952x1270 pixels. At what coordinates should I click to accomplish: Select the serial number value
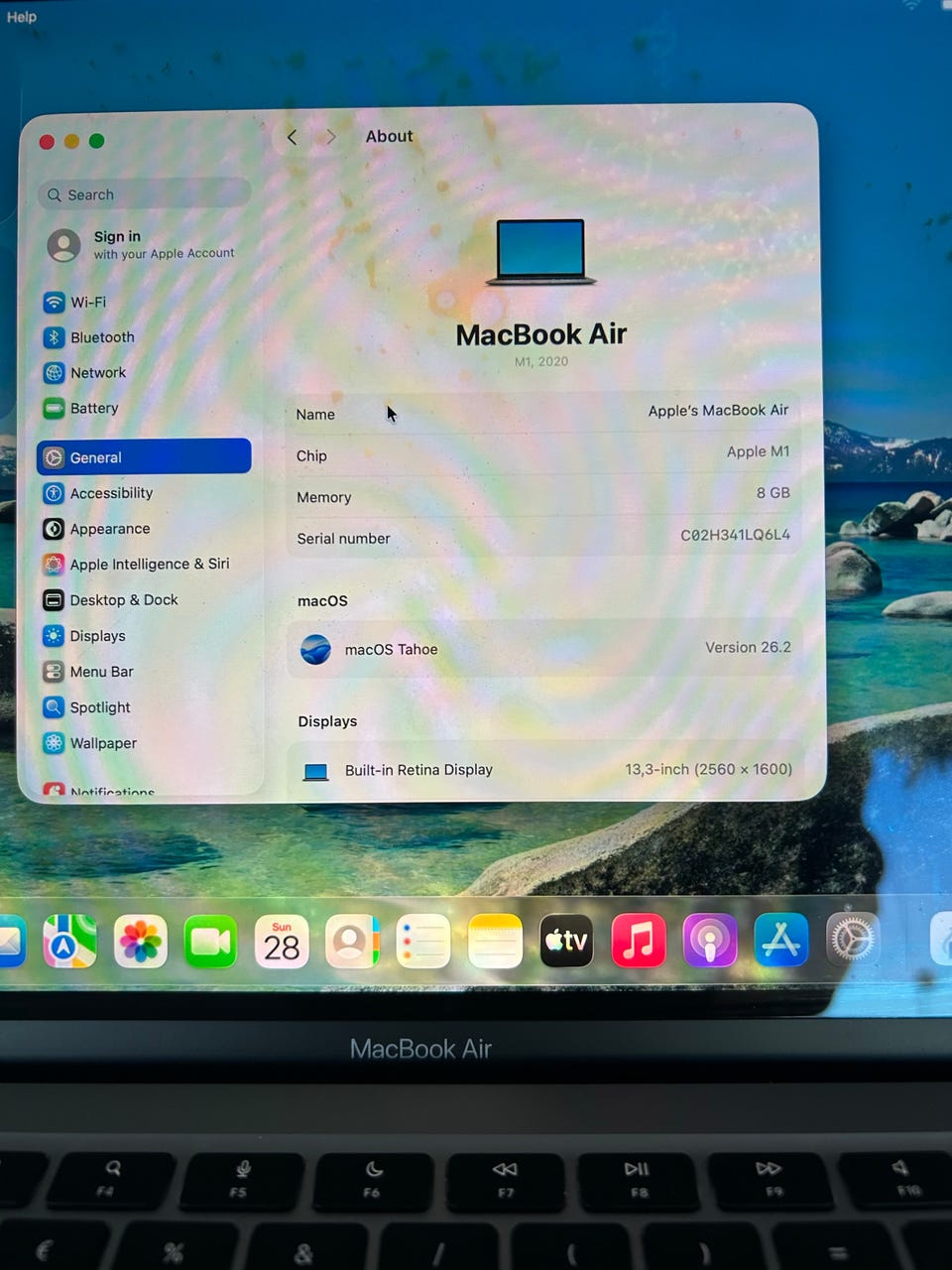pos(735,535)
